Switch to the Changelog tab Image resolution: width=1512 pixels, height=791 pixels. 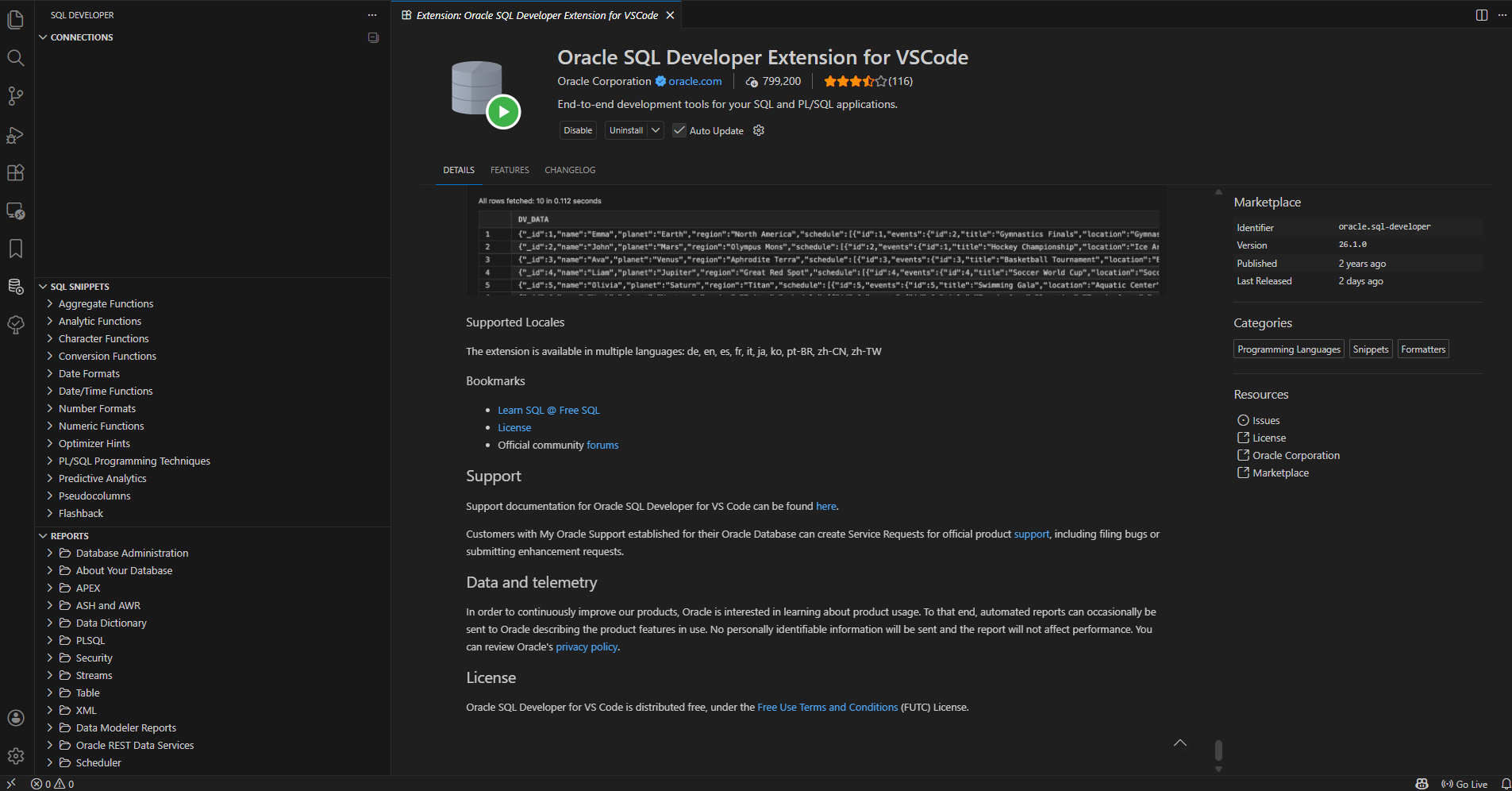tap(570, 170)
